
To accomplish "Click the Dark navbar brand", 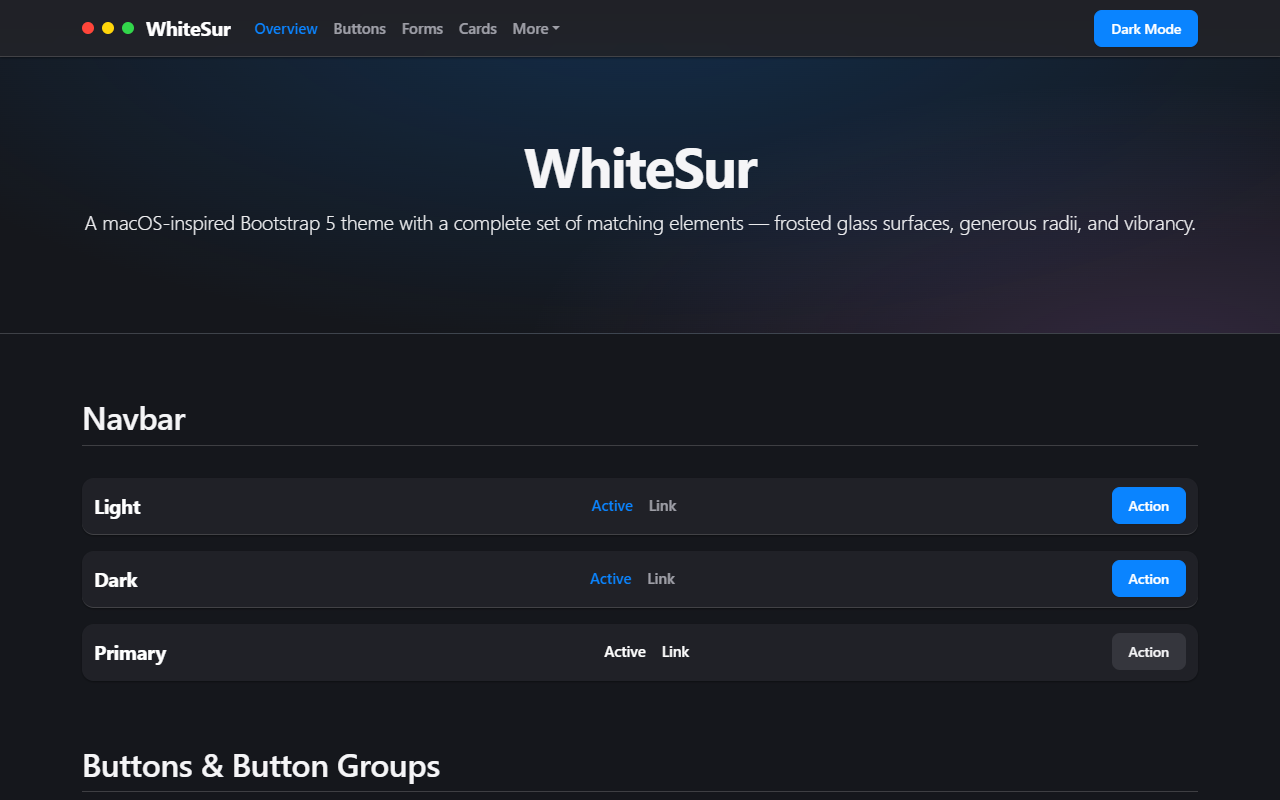I will 116,580.
